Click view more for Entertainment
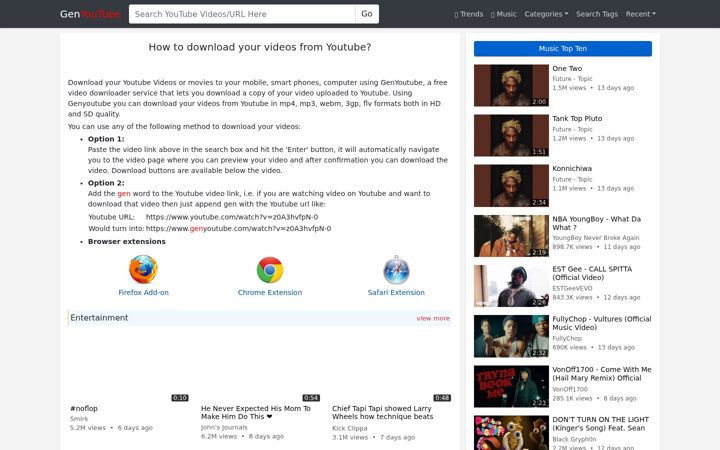The height and width of the screenshot is (450, 720). (x=433, y=318)
